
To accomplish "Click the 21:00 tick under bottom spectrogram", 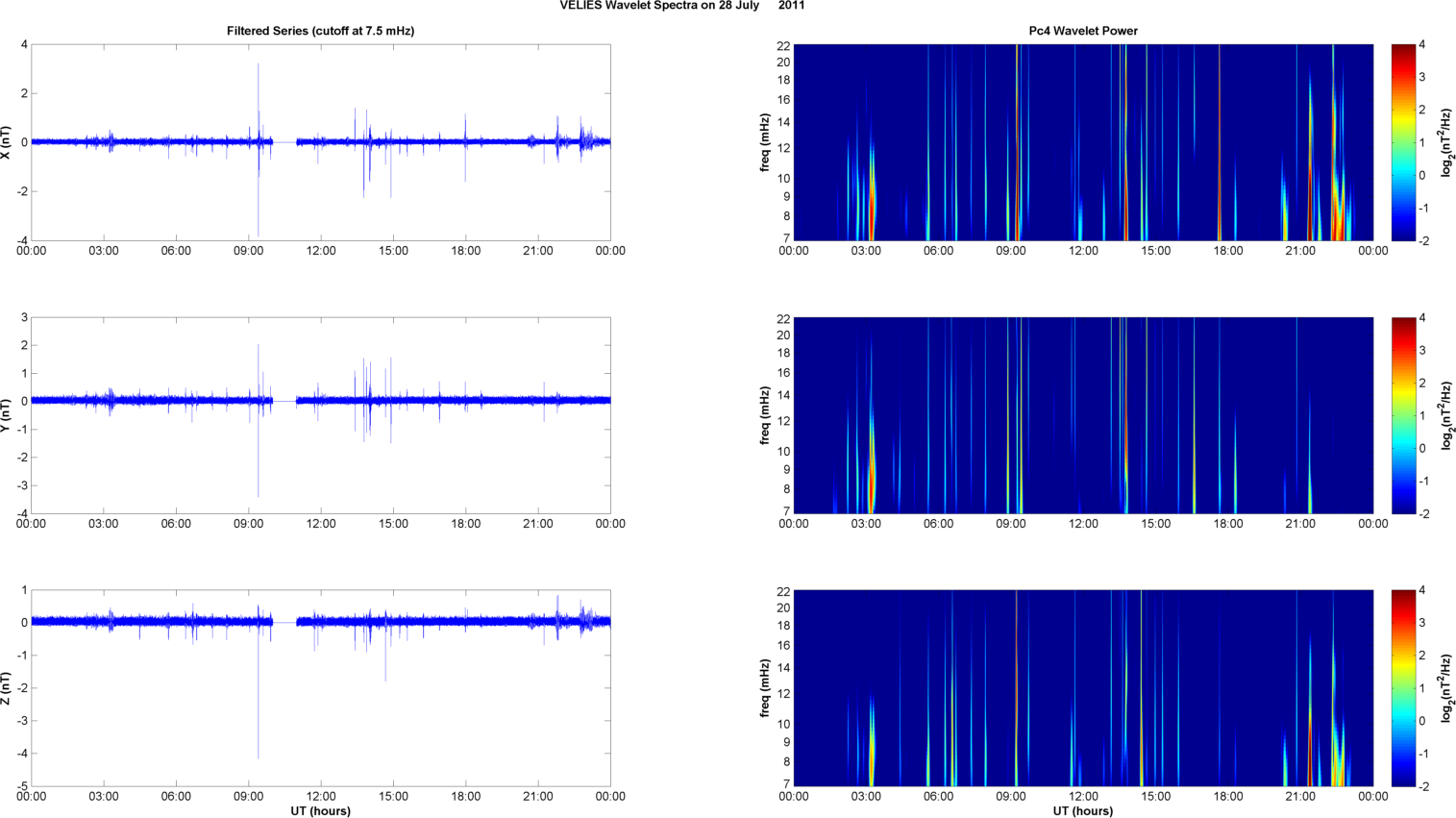I will pyautogui.click(x=1300, y=796).
